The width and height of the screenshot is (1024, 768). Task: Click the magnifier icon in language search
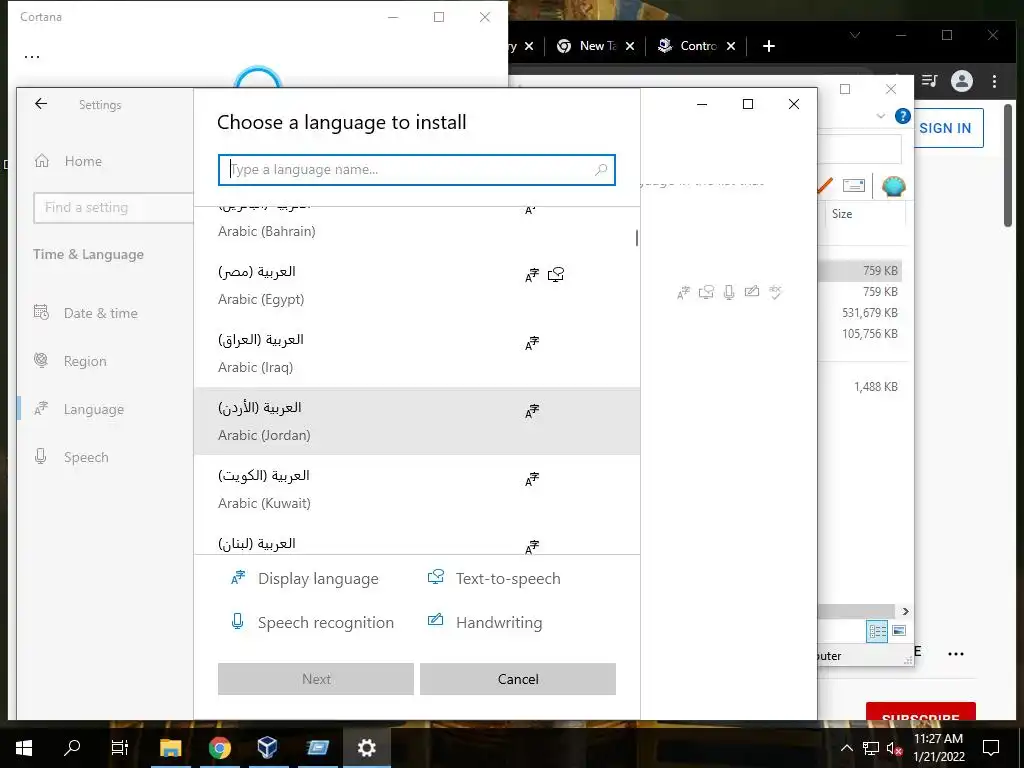601,170
